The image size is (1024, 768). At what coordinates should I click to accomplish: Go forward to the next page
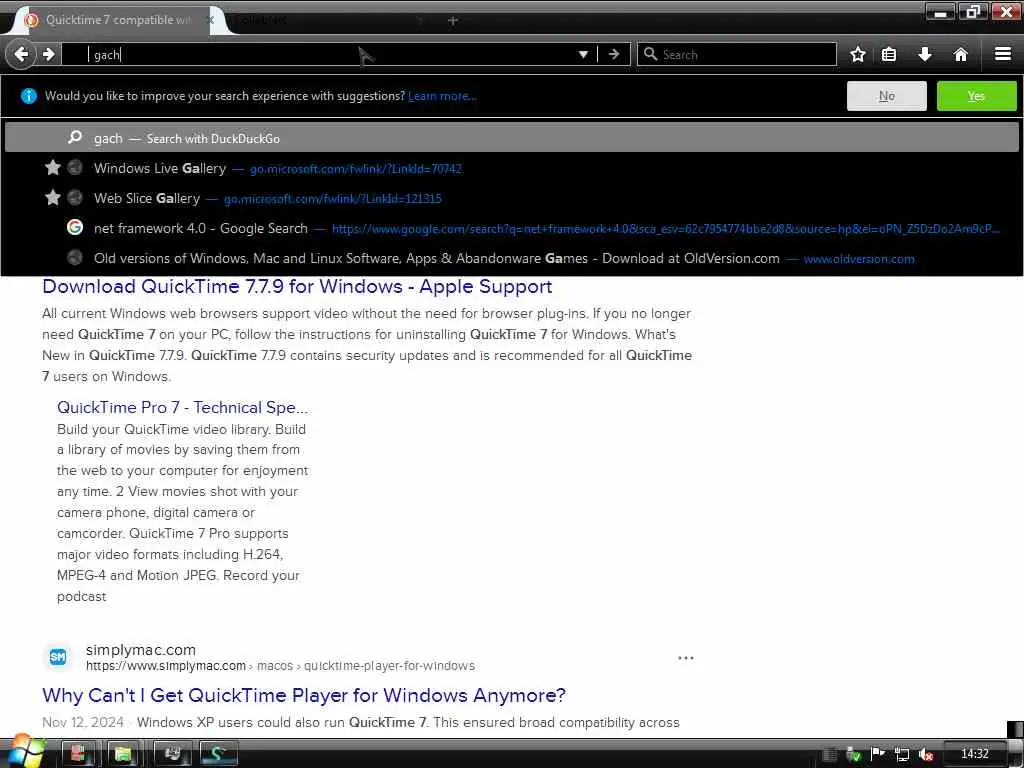[48, 54]
